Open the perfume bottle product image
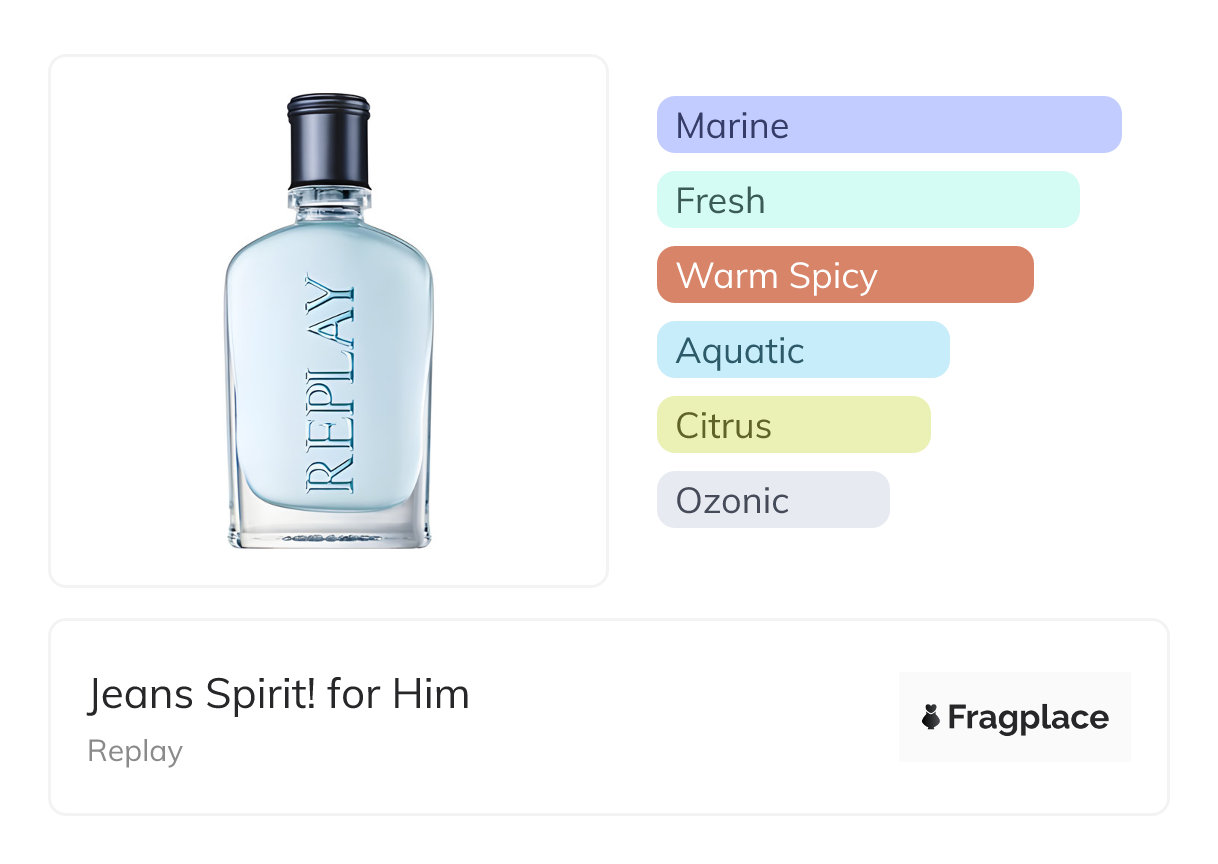 coord(329,320)
